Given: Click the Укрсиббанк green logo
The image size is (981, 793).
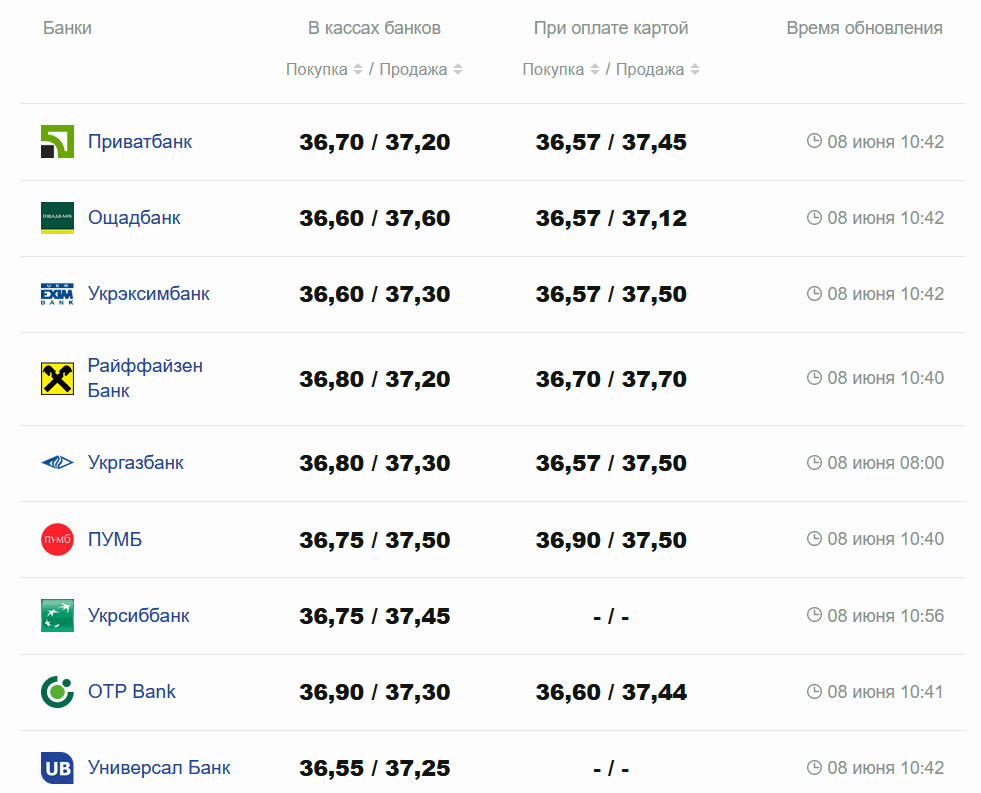Looking at the screenshot, I should point(57,616).
